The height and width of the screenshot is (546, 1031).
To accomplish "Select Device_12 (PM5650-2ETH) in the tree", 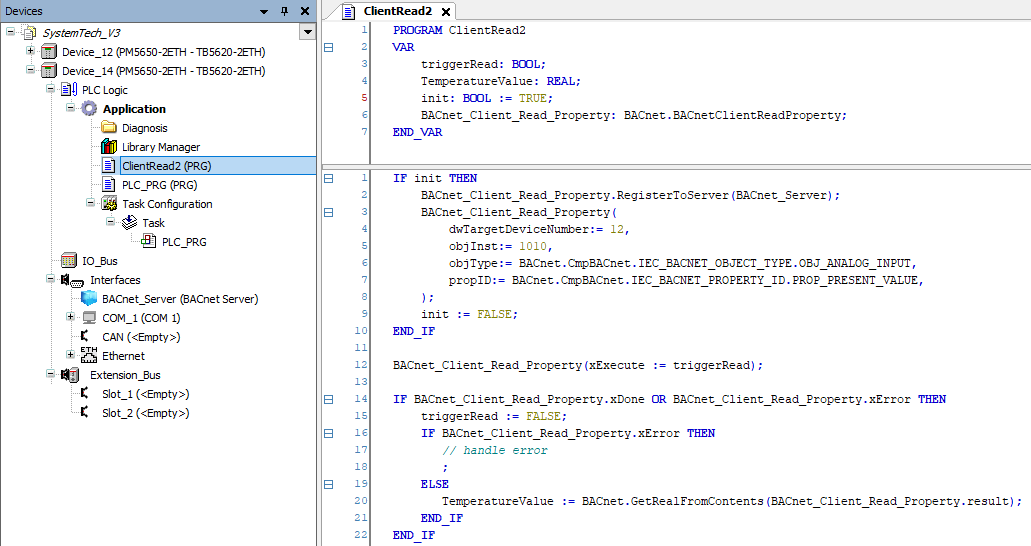I will (164, 51).
